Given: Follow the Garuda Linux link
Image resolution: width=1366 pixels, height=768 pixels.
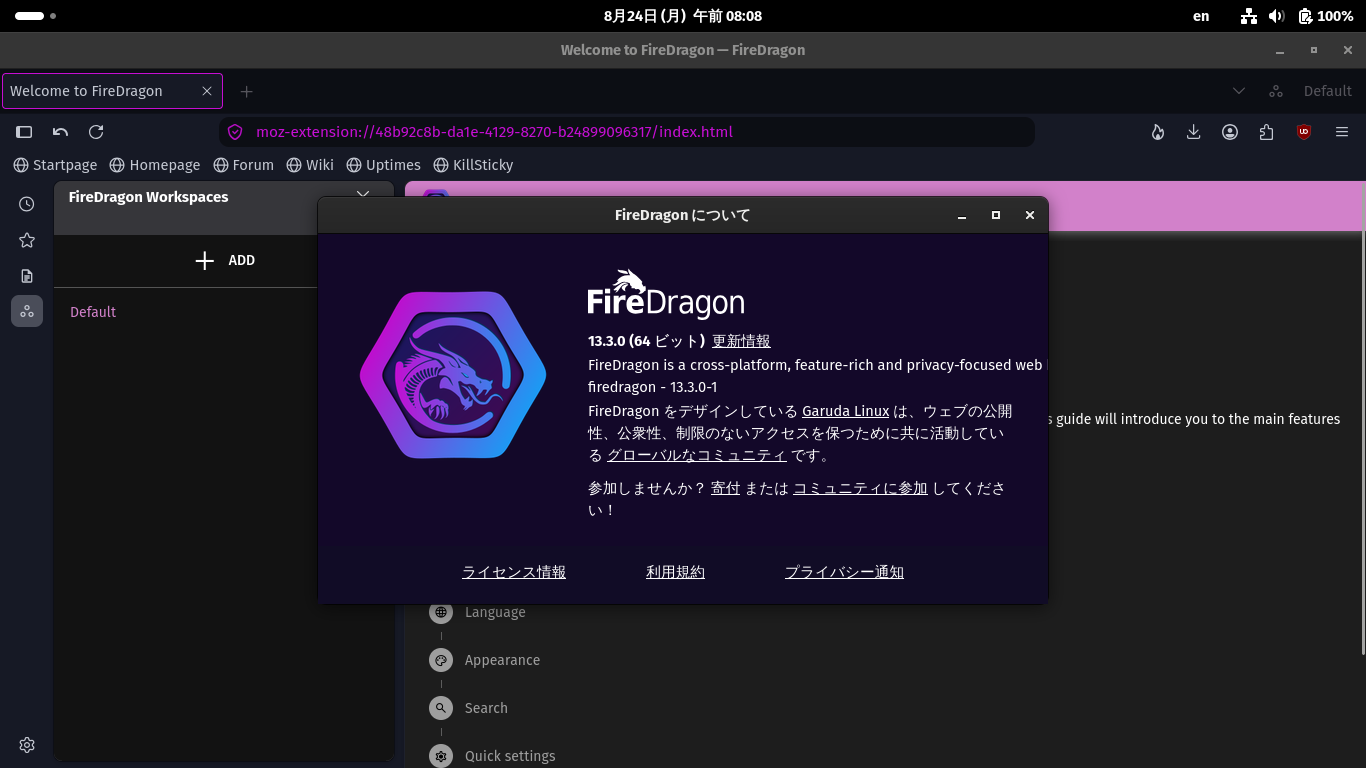Looking at the screenshot, I should [x=845, y=411].
